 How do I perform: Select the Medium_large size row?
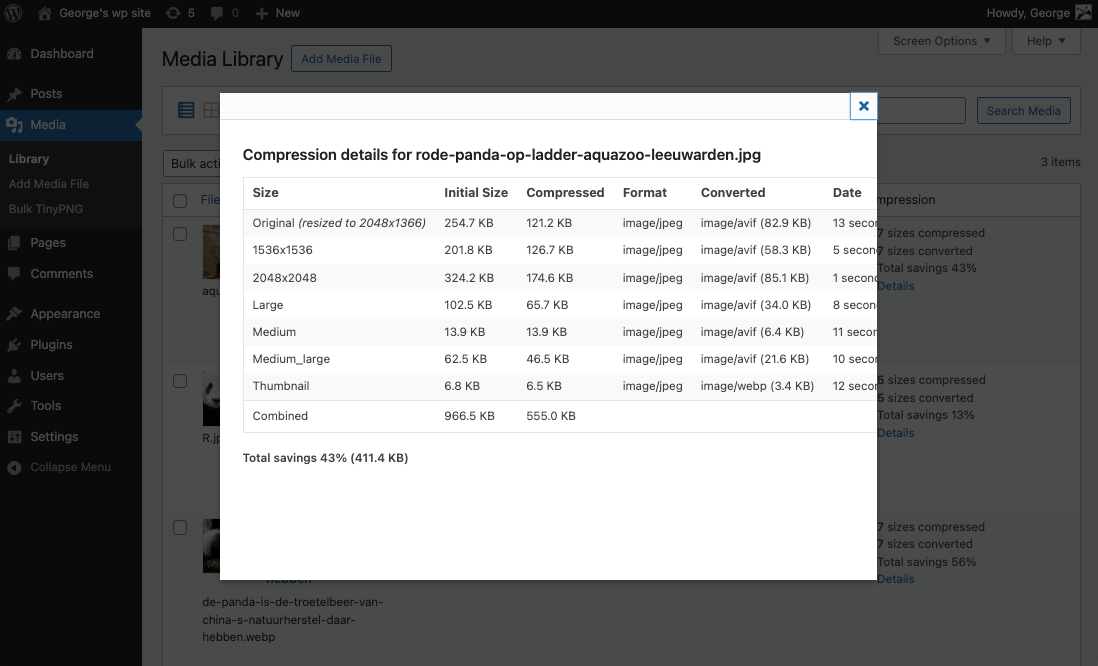pyautogui.click(x=560, y=359)
